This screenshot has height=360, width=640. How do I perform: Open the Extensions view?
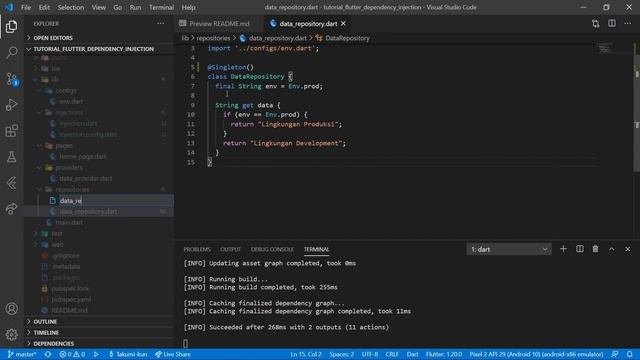point(11,131)
